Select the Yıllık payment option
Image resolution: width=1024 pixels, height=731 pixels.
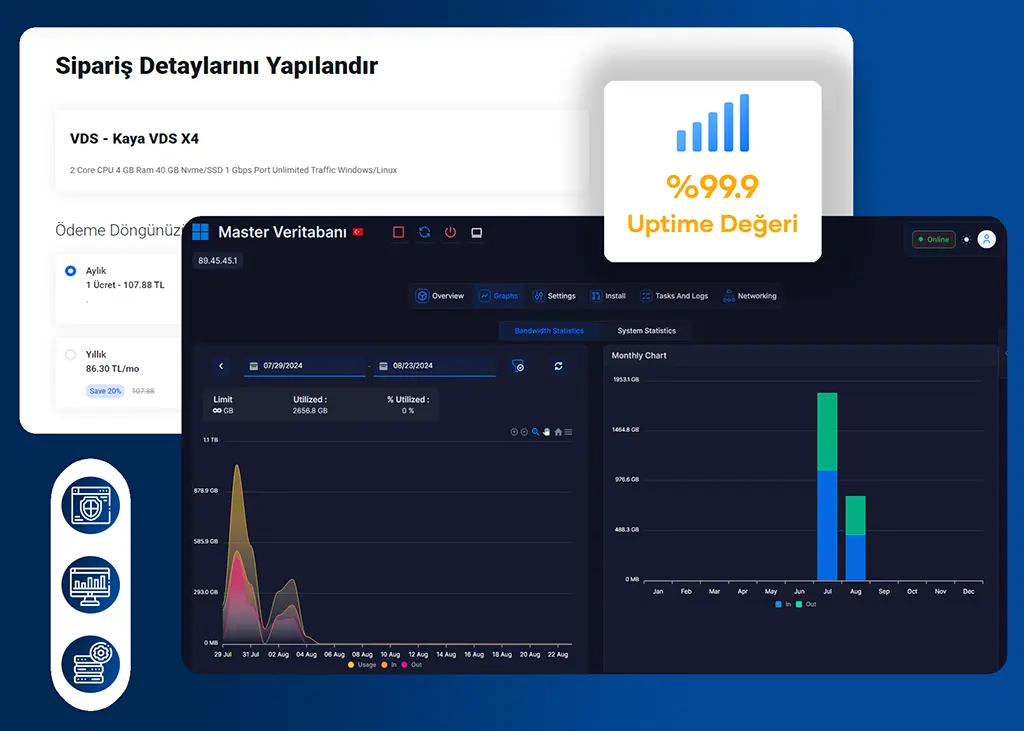[70, 355]
